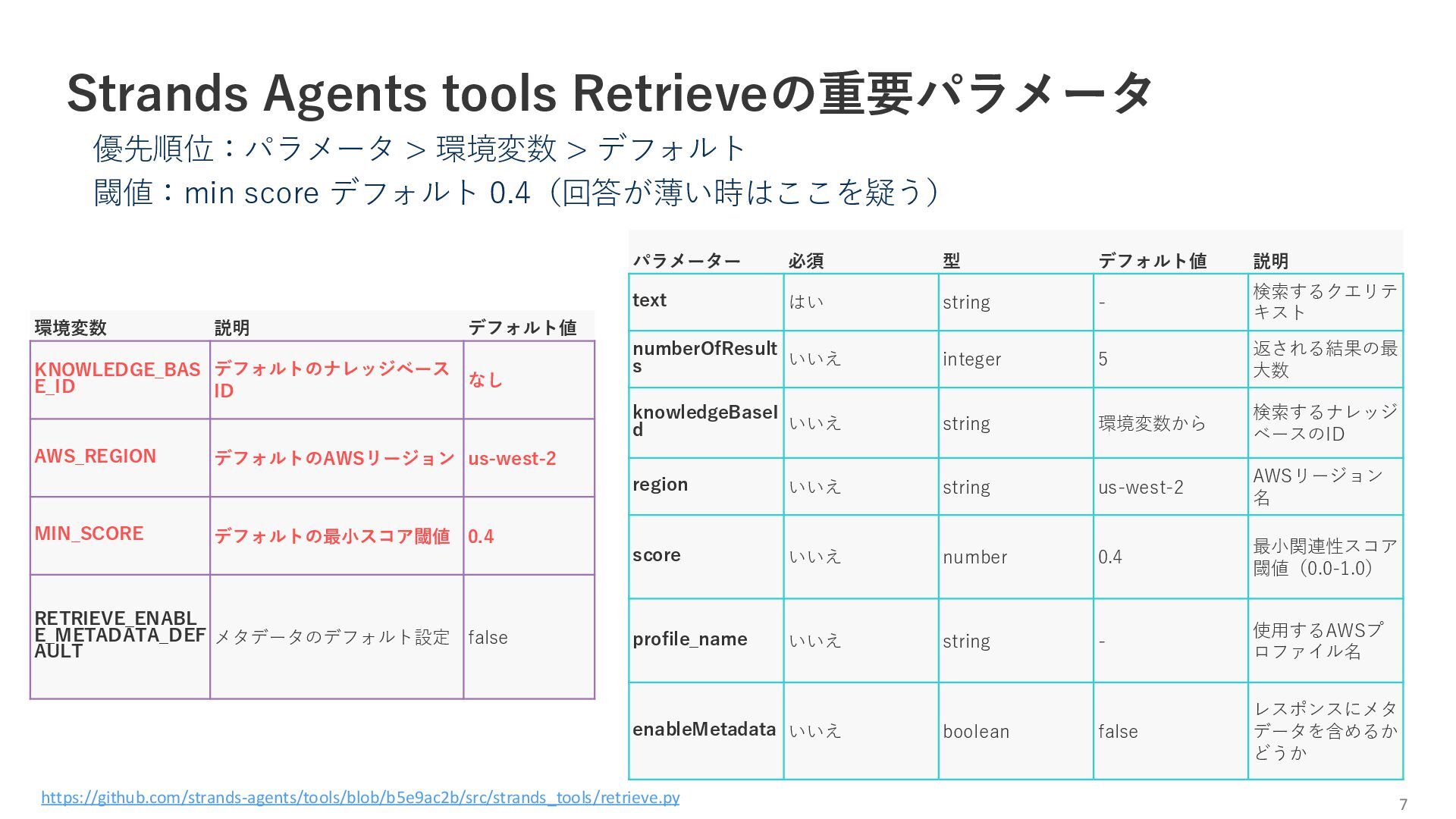Click the slide page number 7

pos(1403,805)
